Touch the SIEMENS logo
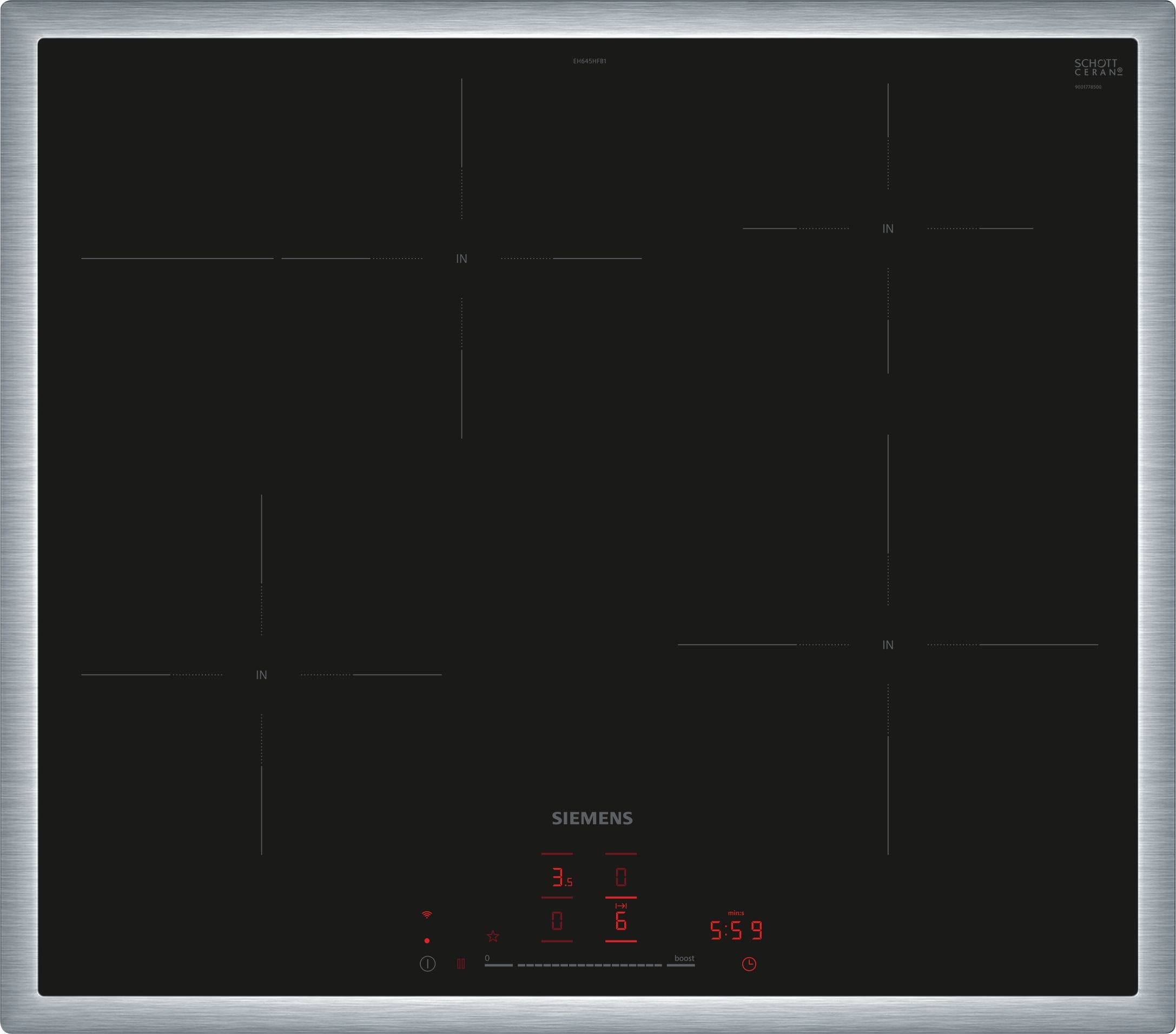Screen dimensions: 1176x1034 [x=592, y=818]
